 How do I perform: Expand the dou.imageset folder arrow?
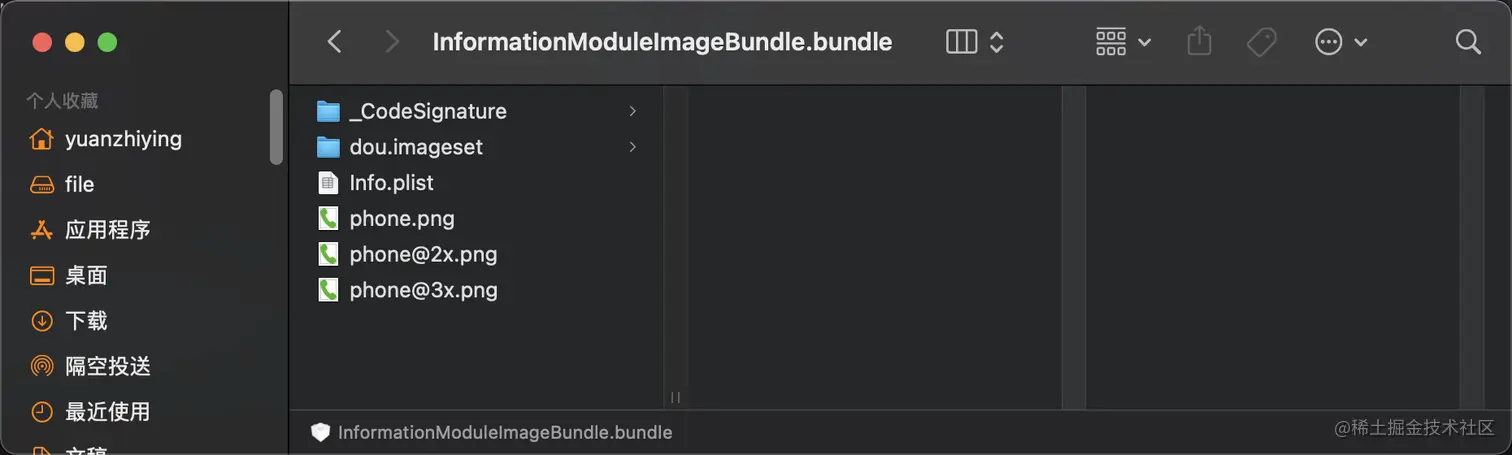click(x=632, y=147)
